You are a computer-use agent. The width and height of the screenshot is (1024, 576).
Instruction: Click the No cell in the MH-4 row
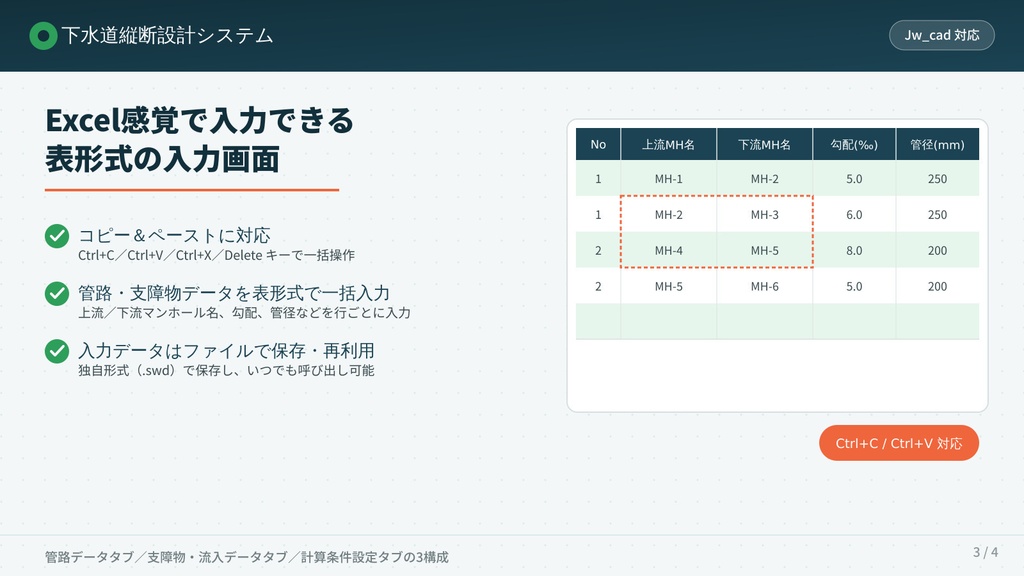click(x=598, y=250)
